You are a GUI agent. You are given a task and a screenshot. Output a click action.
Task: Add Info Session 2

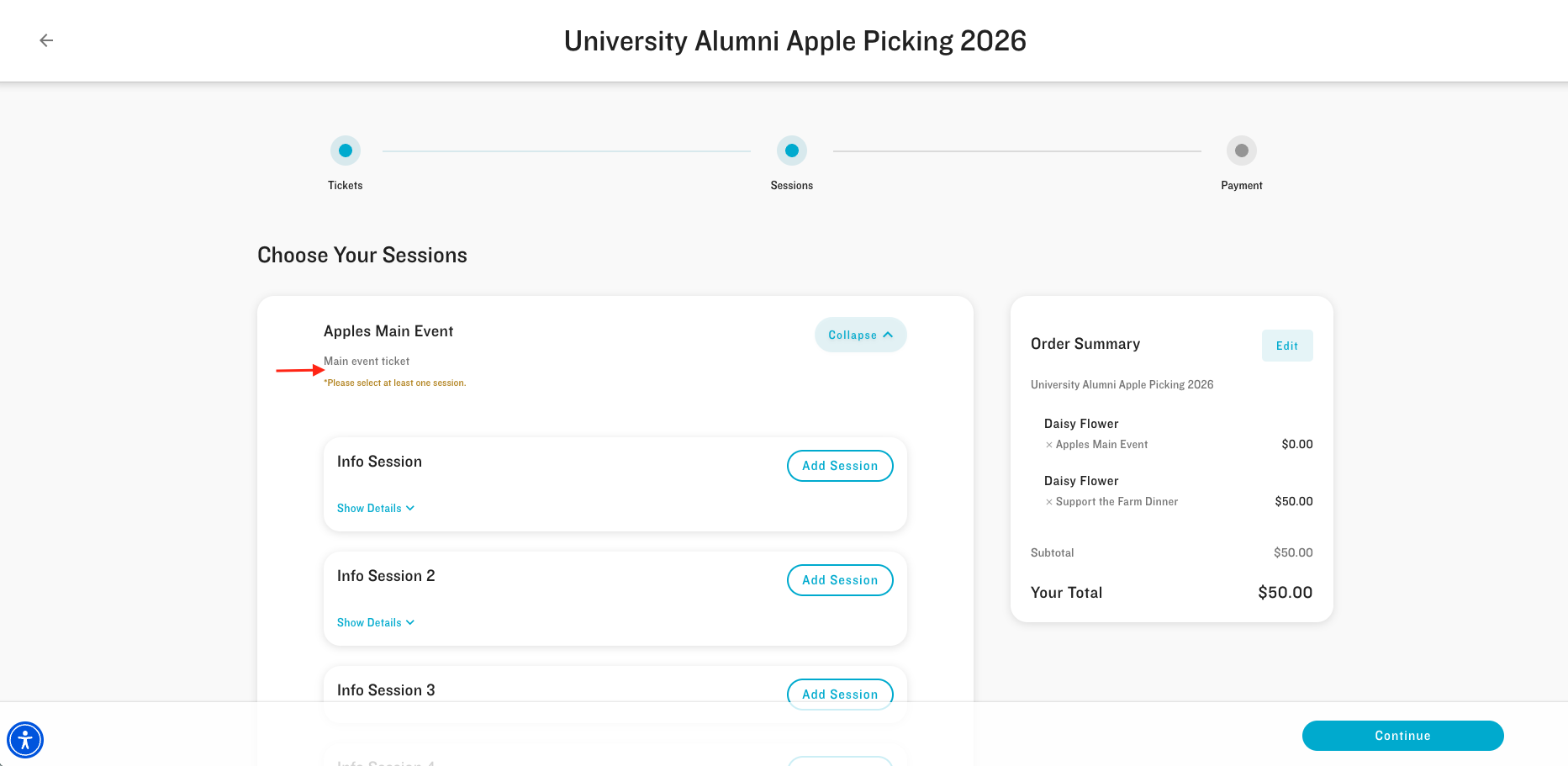[x=839, y=580]
